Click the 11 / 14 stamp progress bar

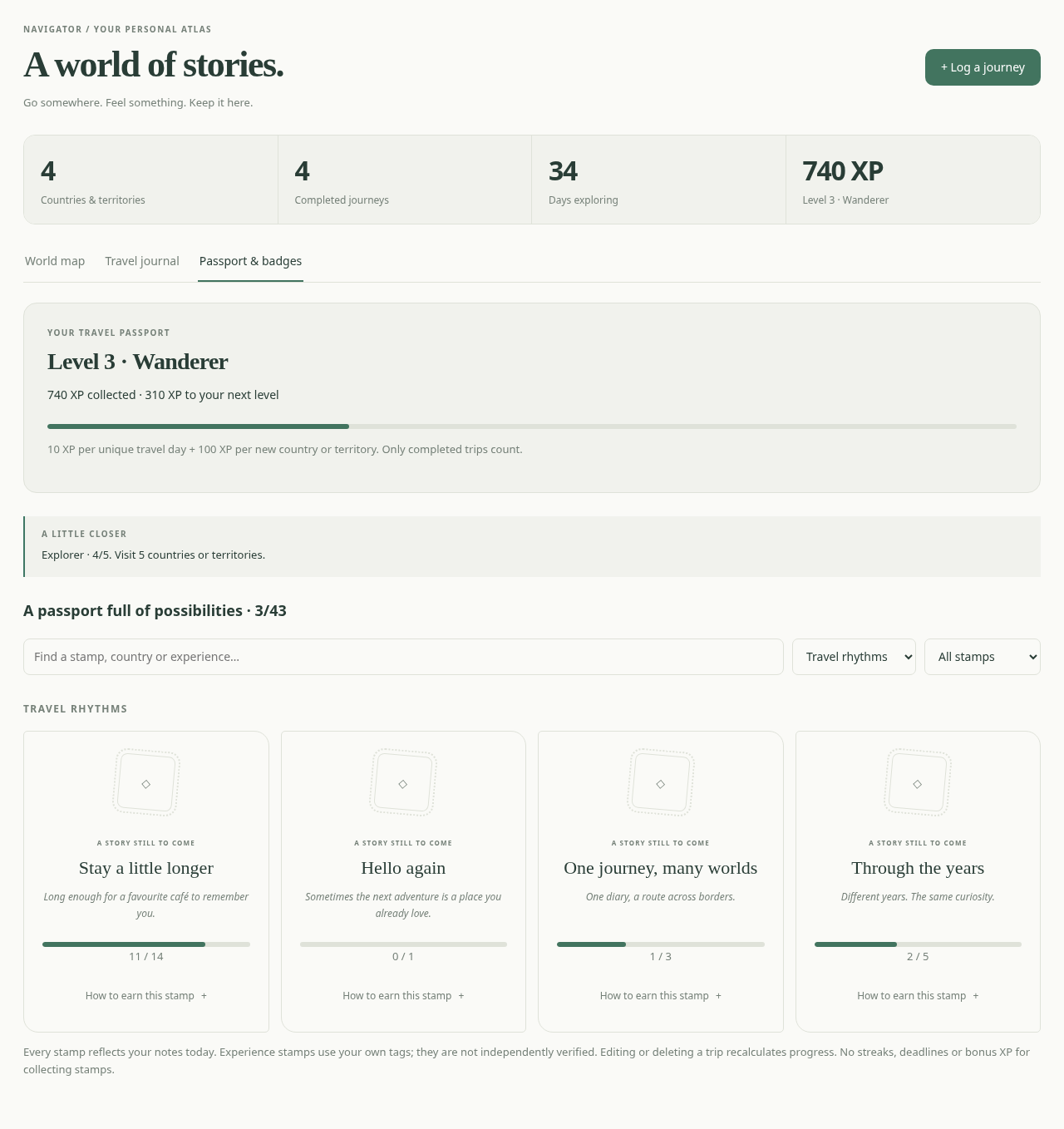coord(146,944)
